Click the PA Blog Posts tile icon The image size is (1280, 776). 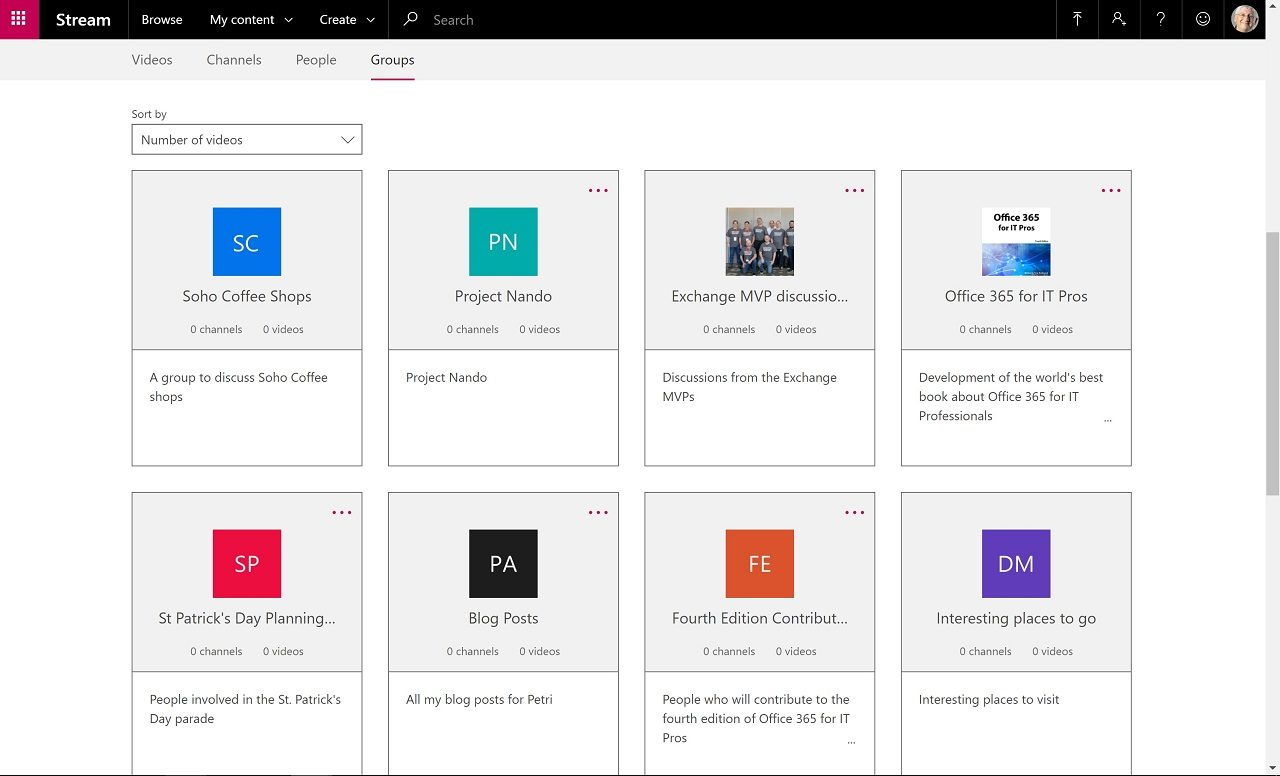(503, 564)
